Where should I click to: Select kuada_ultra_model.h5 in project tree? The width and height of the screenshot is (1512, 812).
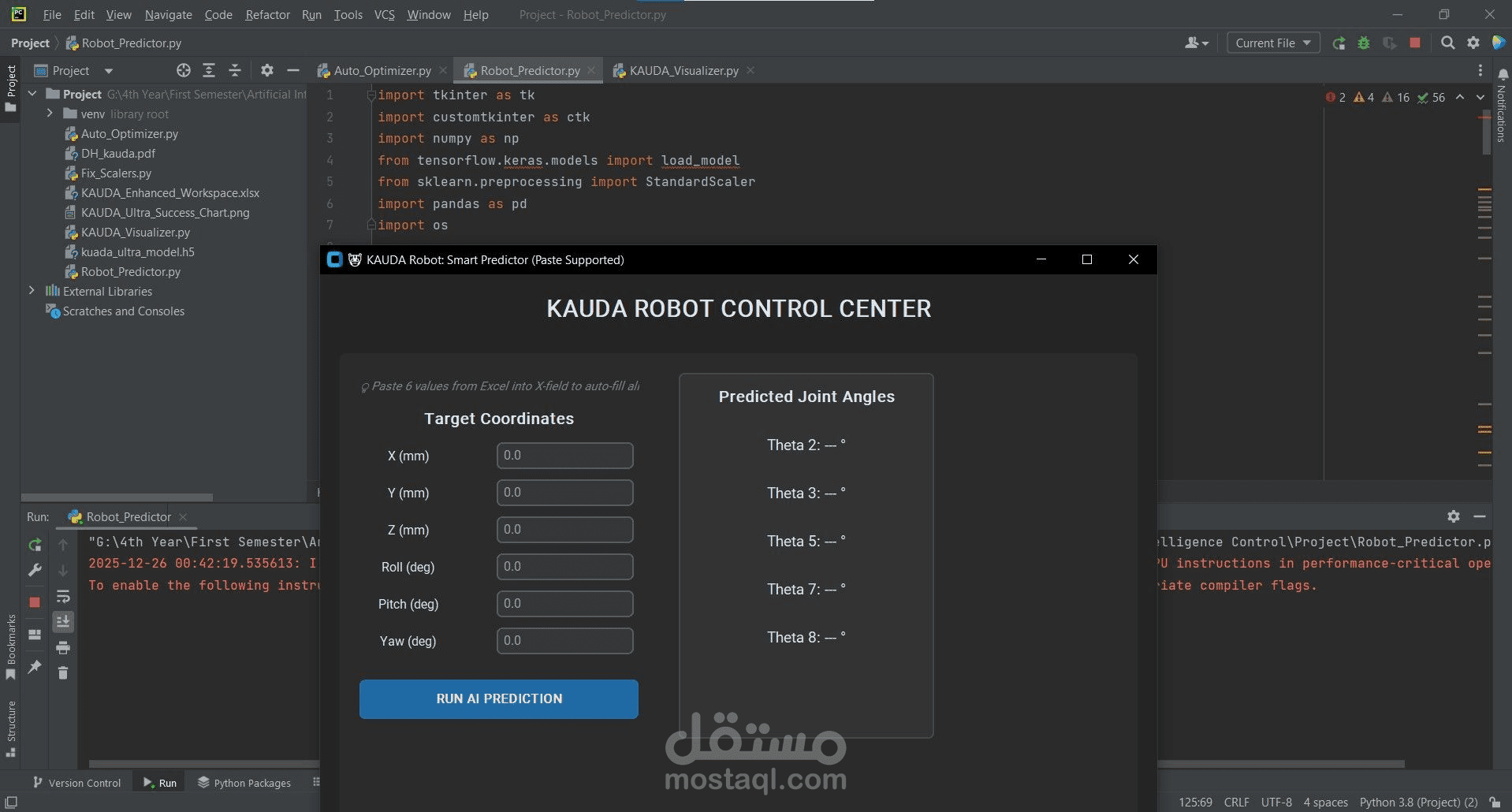(x=137, y=251)
